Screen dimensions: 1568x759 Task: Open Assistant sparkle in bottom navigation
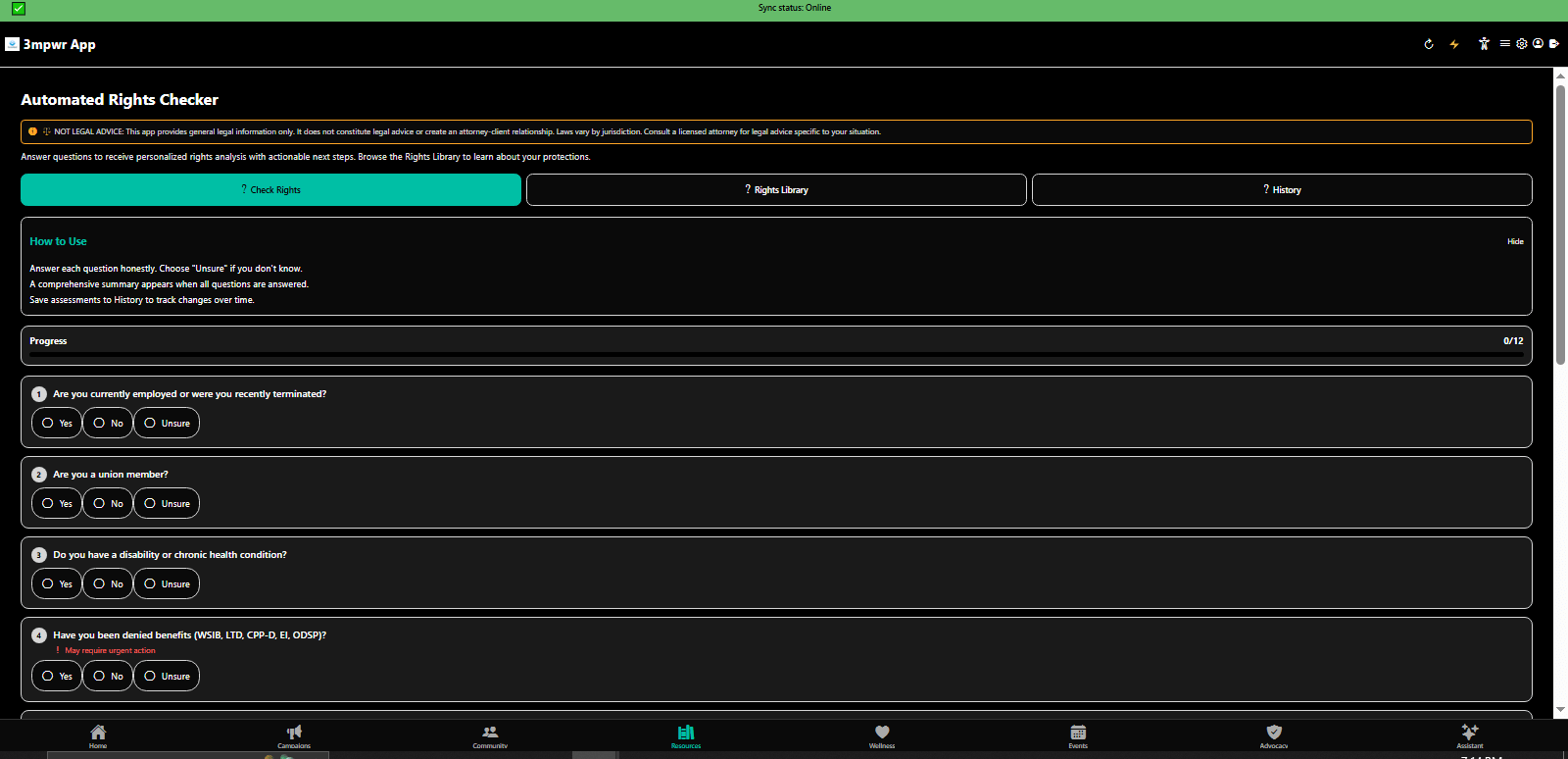click(x=1470, y=736)
